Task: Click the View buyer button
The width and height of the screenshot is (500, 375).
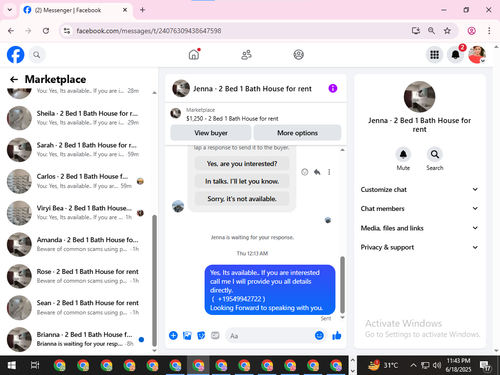Action: [x=211, y=133]
